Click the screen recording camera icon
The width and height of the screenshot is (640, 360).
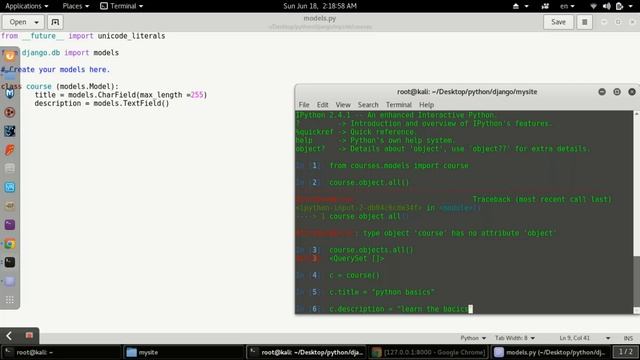click(x=545, y=6)
